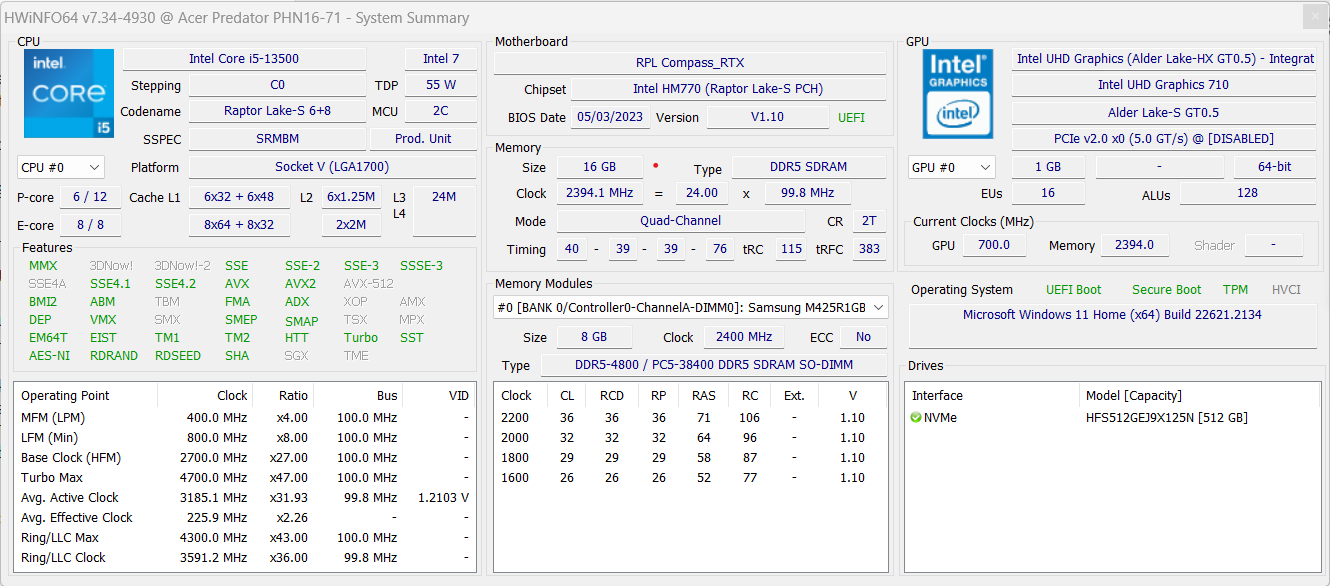Open the GPU #0 selector dropdown

tap(951, 168)
